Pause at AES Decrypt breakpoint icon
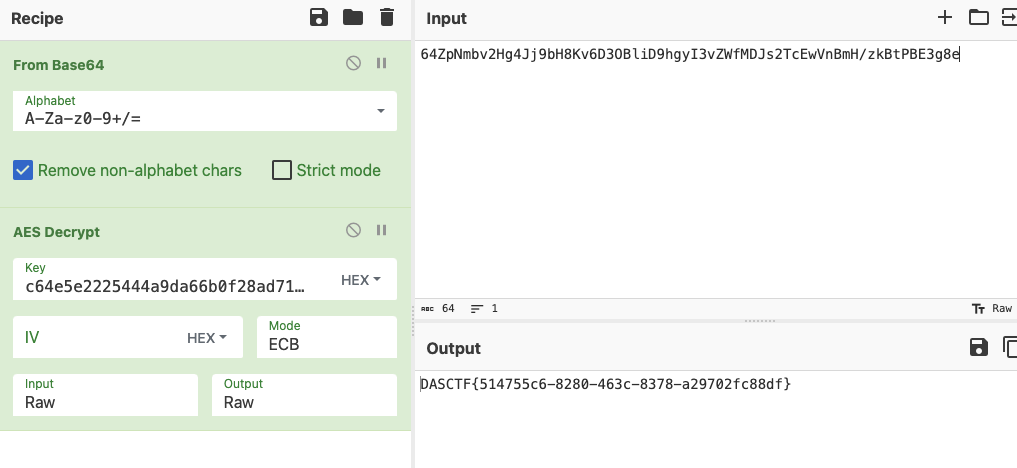This screenshot has width=1017, height=468. click(x=381, y=231)
